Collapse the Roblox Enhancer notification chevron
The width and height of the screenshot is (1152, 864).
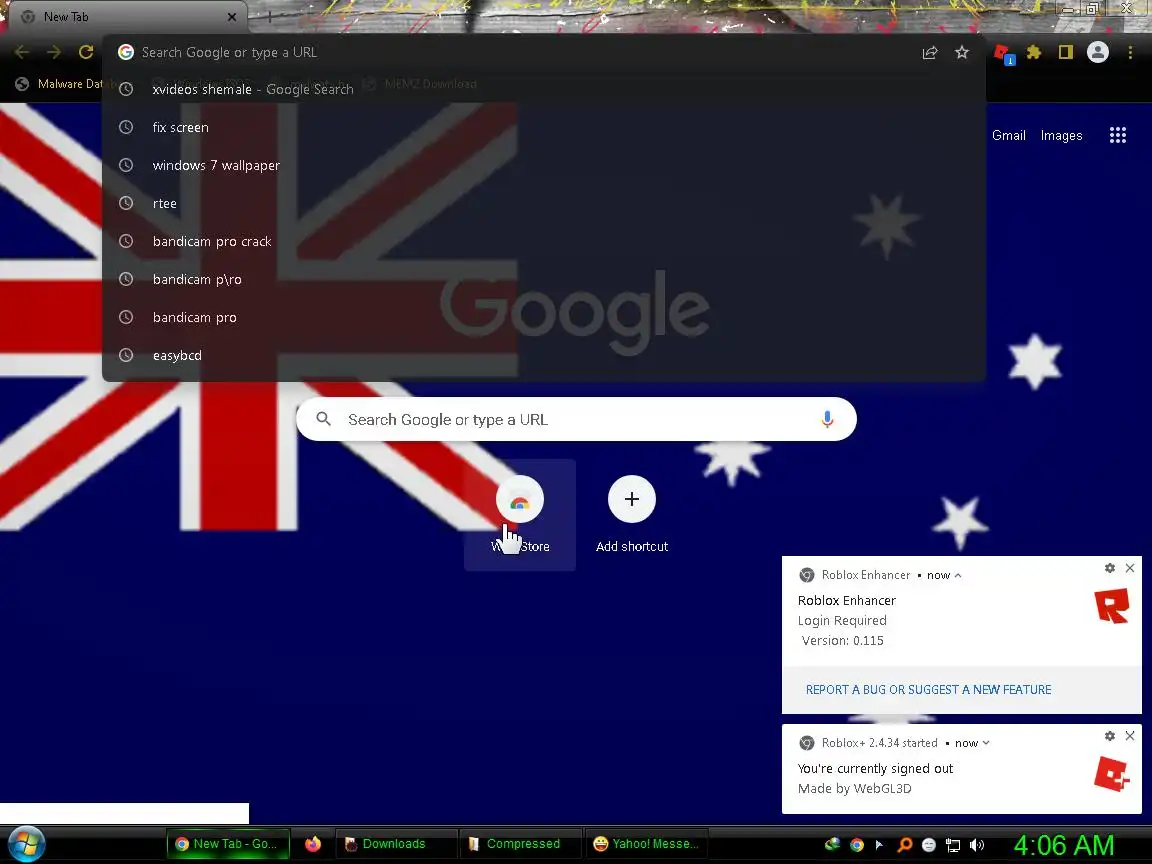coord(957,575)
